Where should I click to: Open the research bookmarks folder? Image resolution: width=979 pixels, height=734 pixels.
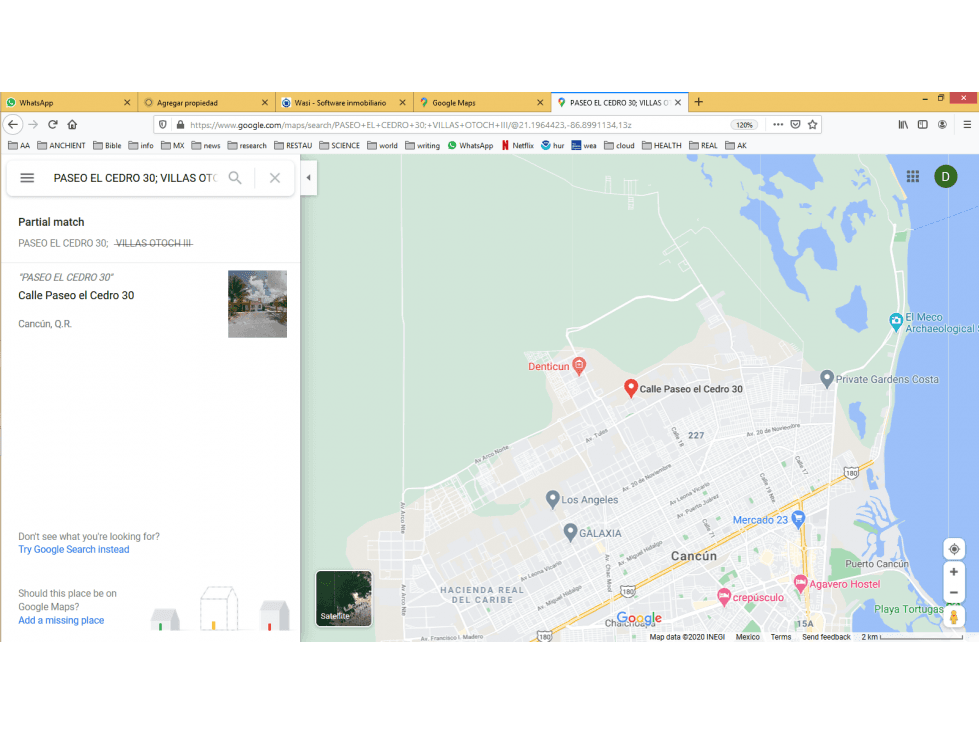click(x=247, y=145)
